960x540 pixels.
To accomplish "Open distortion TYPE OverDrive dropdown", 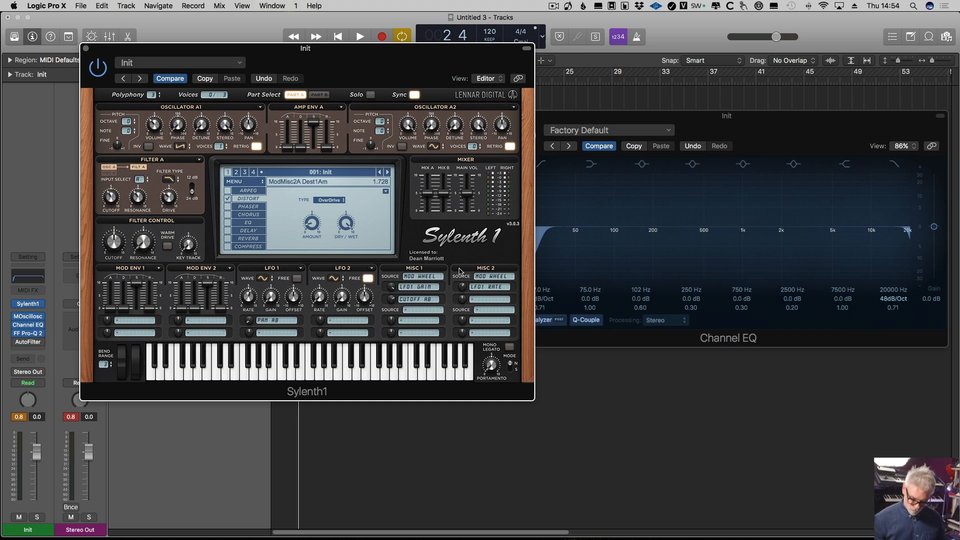I will pyautogui.click(x=329, y=200).
